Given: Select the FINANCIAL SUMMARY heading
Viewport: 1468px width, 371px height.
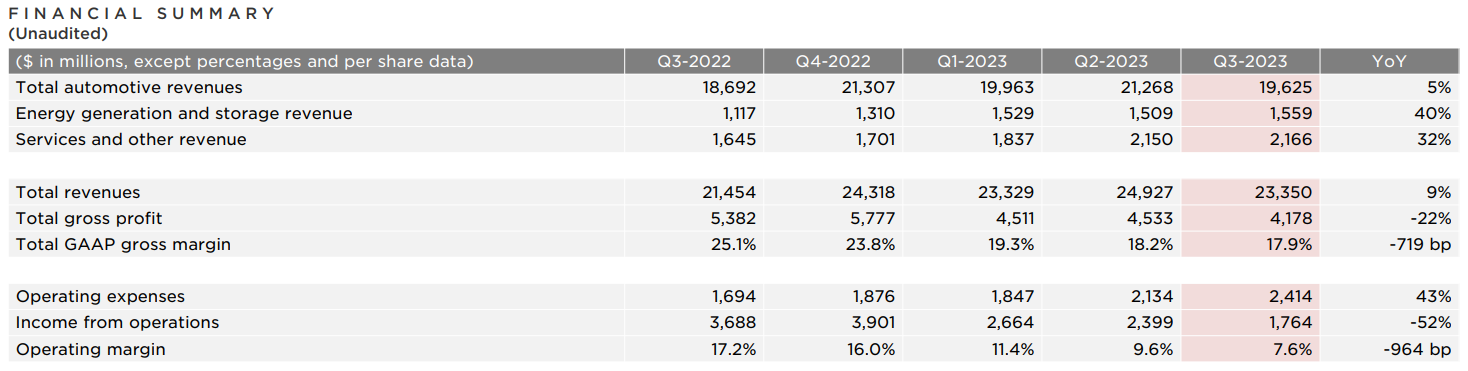Looking at the screenshot, I should point(141,13).
